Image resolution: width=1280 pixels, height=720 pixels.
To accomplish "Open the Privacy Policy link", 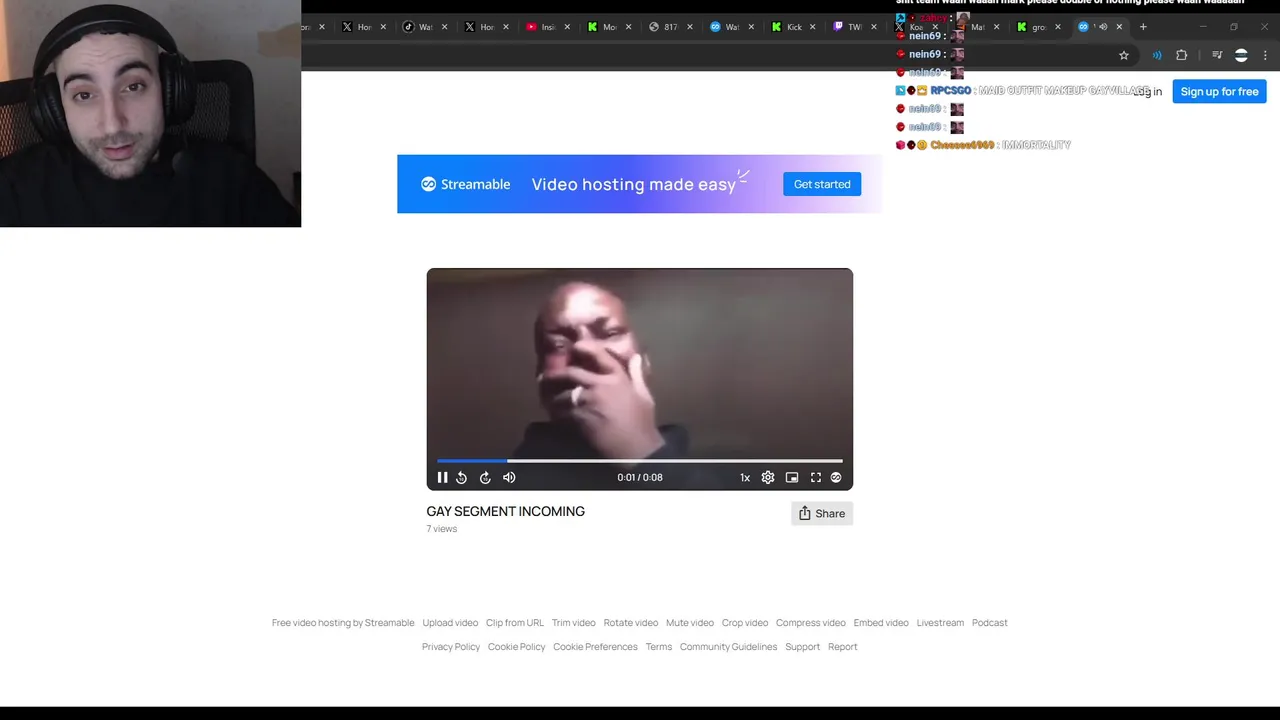I will (x=451, y=647).
